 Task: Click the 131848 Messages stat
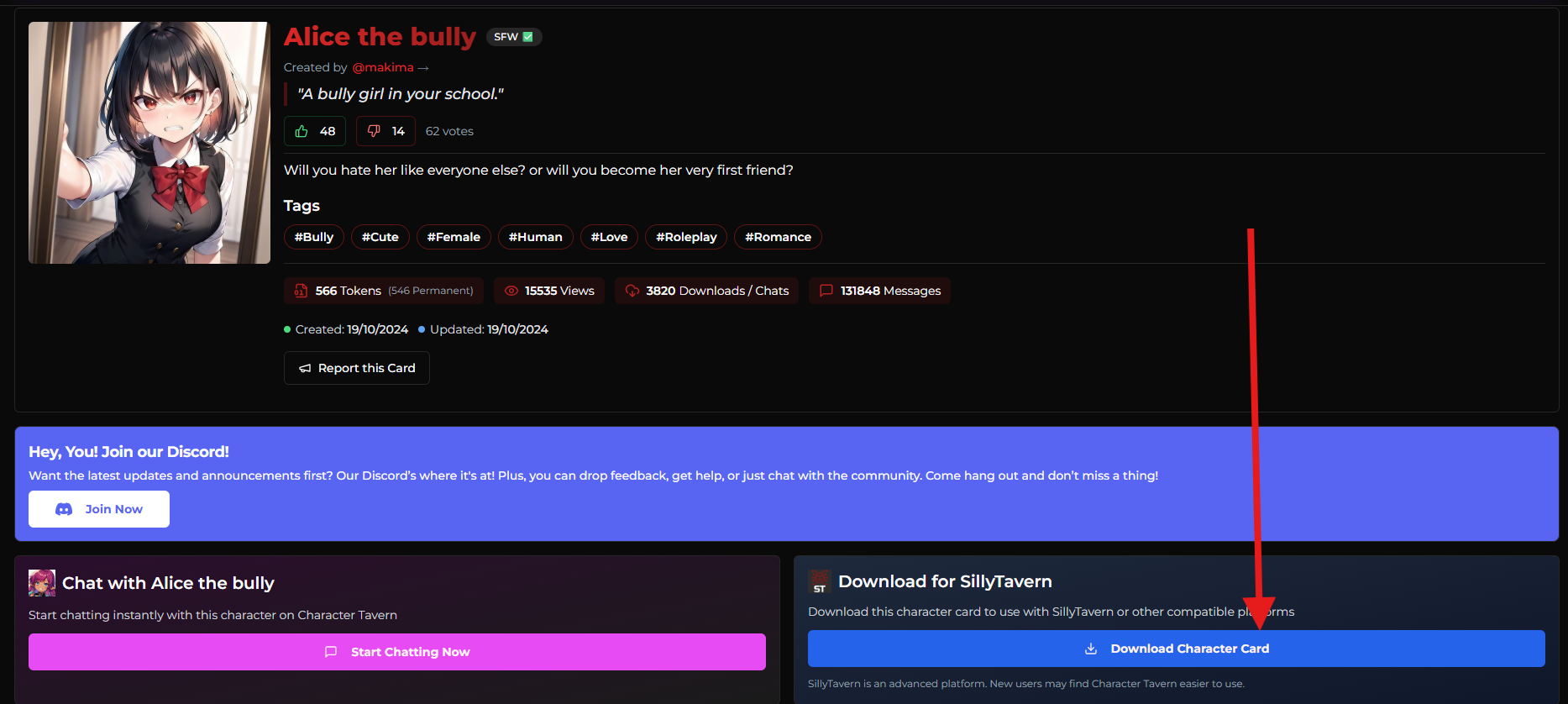click(x=880, y=291)
